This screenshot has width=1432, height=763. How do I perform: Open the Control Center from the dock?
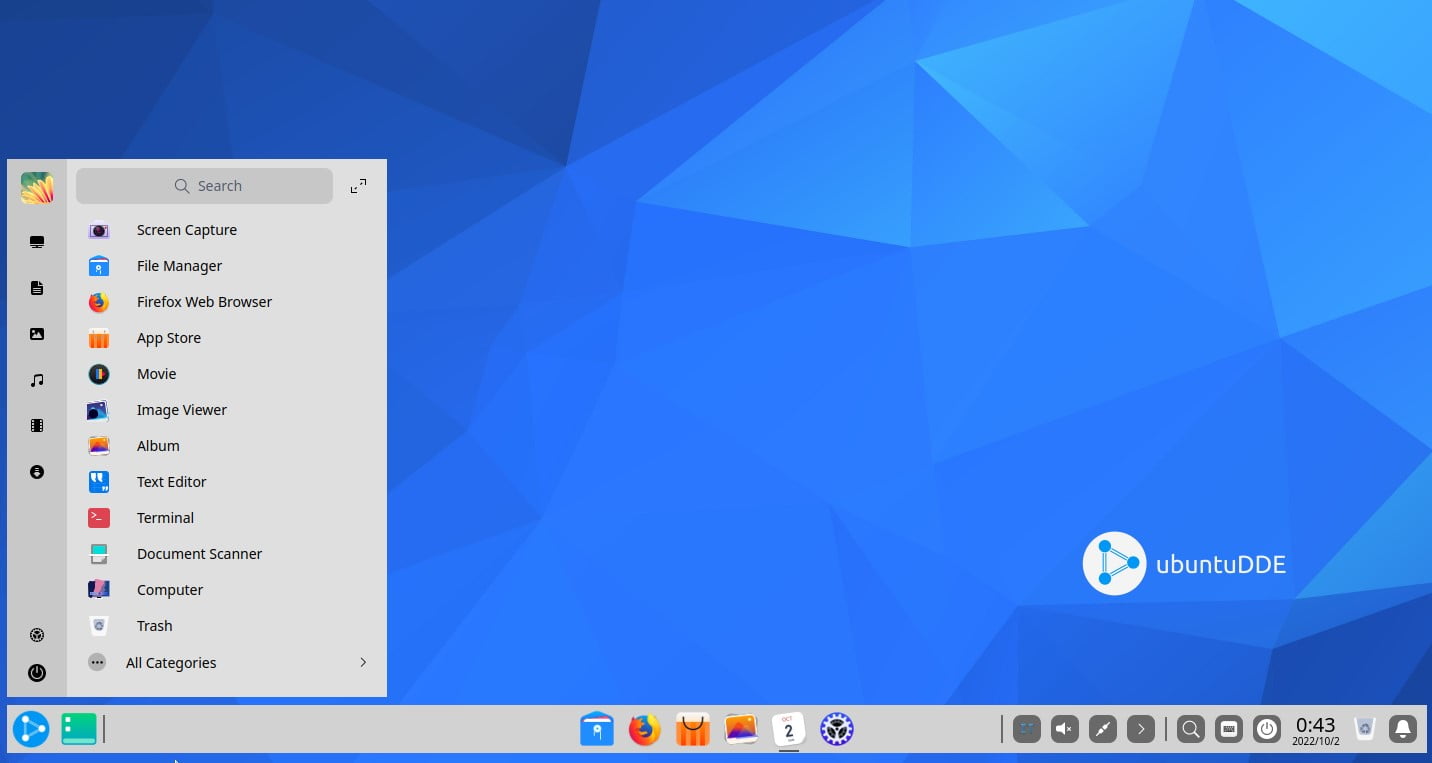836,729
